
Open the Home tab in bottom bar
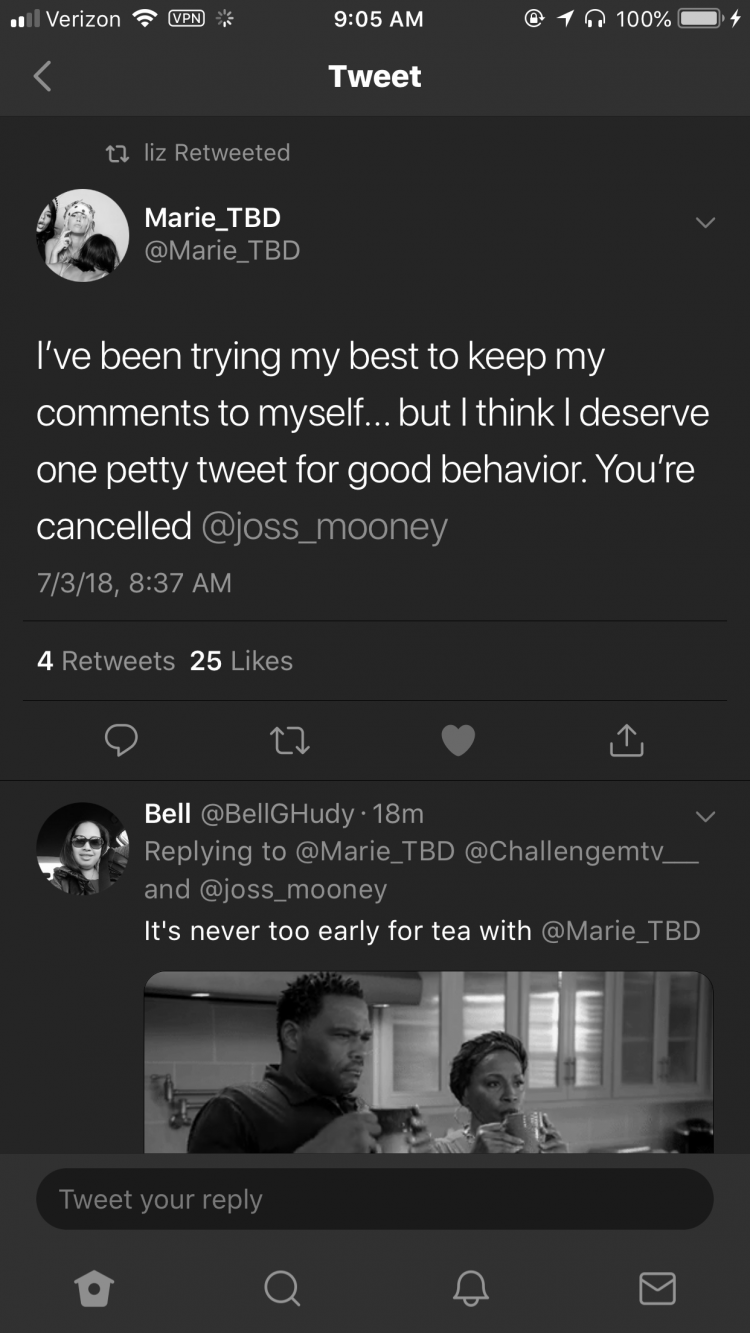[x=94, y=1288]
